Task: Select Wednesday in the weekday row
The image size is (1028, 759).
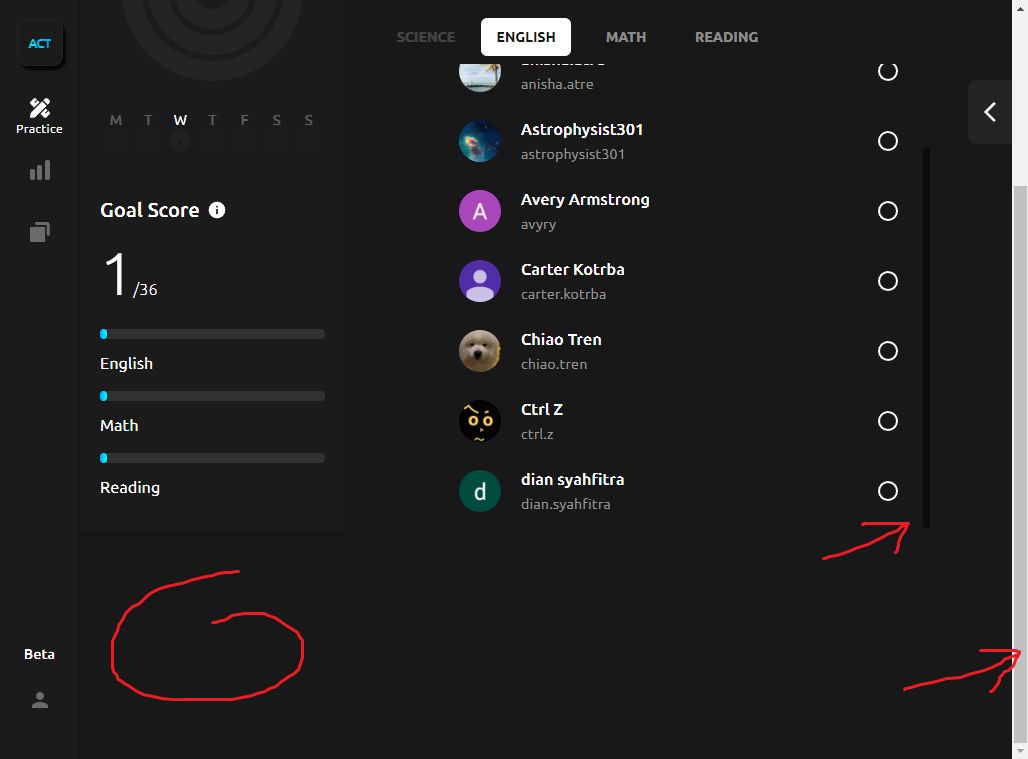Action: [x=180, y=131]
